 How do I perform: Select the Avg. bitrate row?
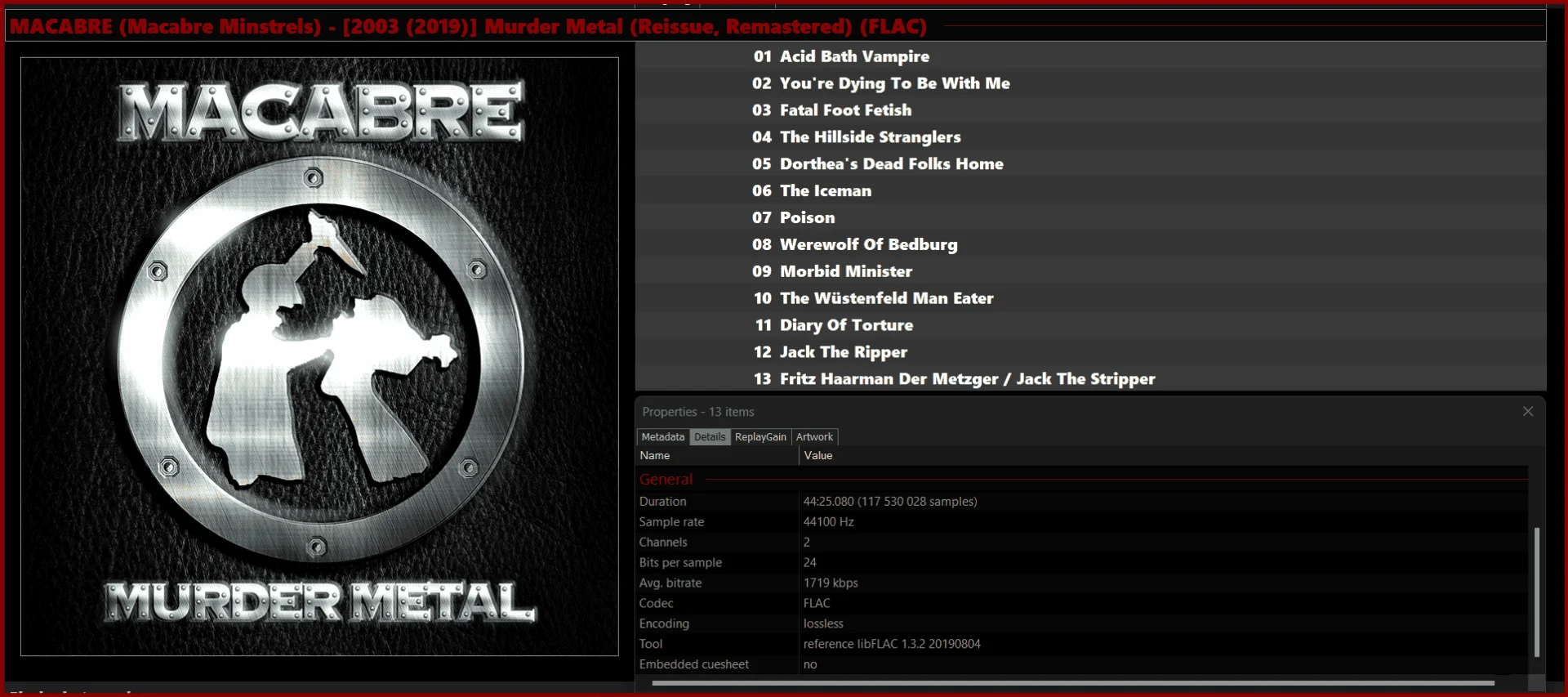(1082, 583)
